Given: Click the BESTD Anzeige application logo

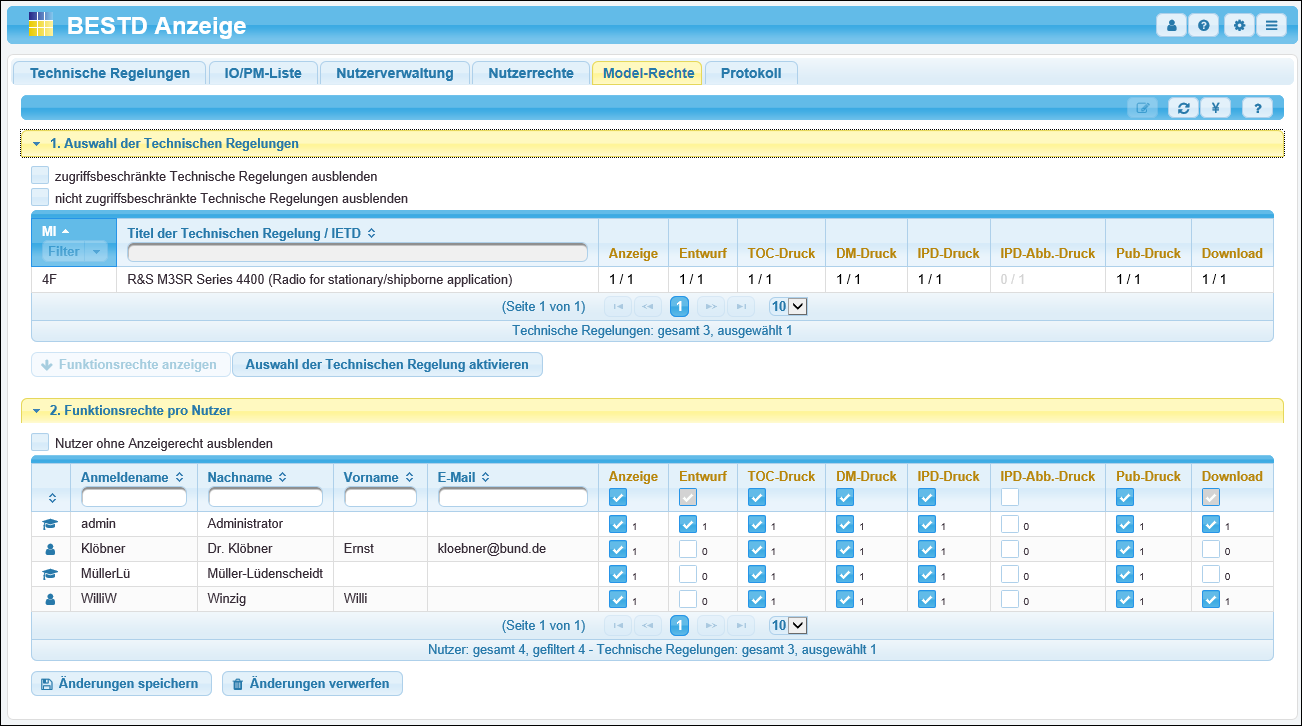Looking at the screenshot, I should click(x=41, y=25).
